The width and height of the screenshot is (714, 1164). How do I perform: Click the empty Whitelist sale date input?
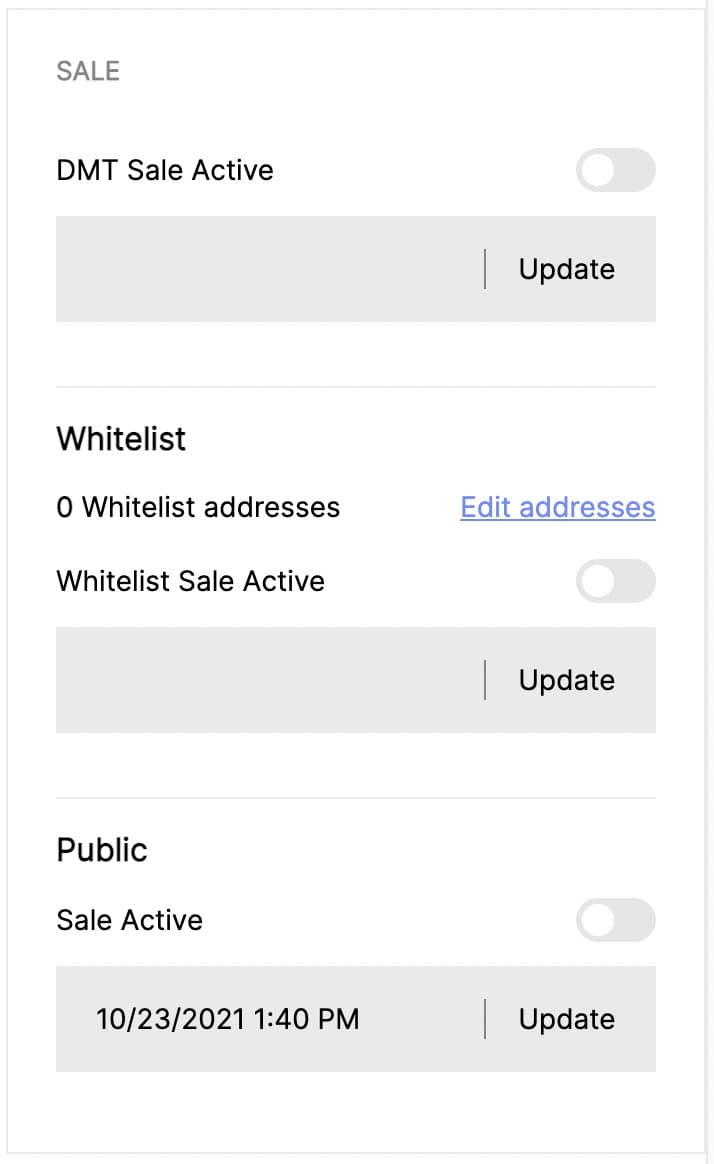click(x=270, y=680)
